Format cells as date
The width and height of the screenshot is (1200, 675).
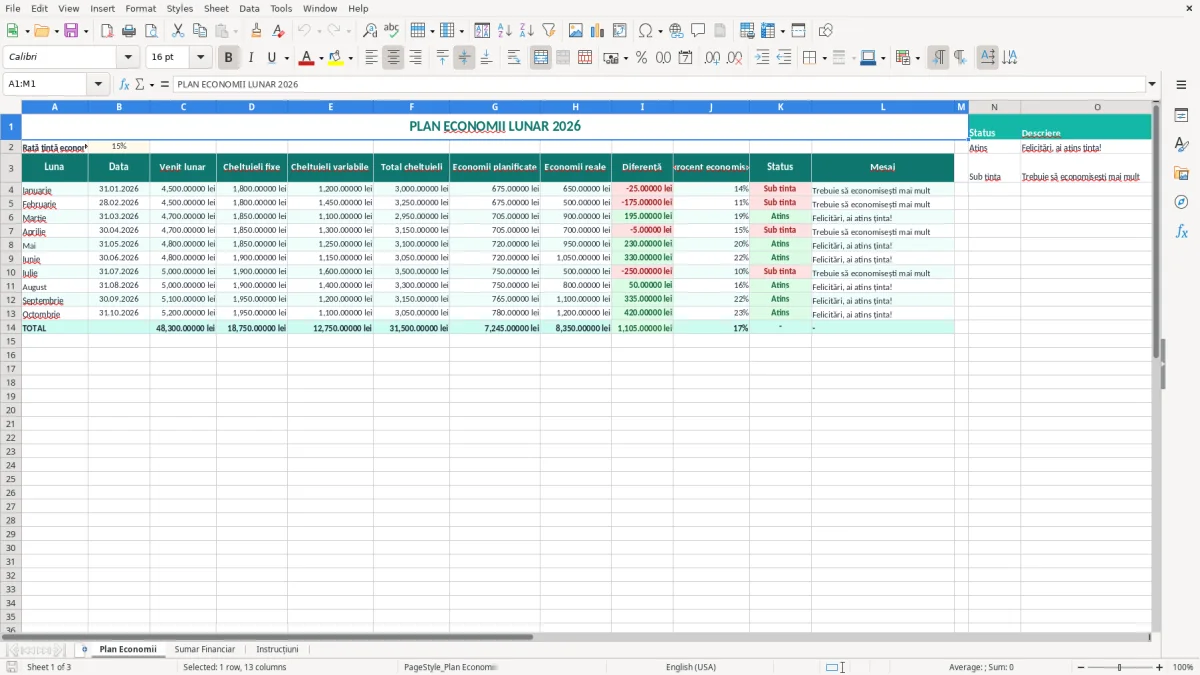[685, 58]
